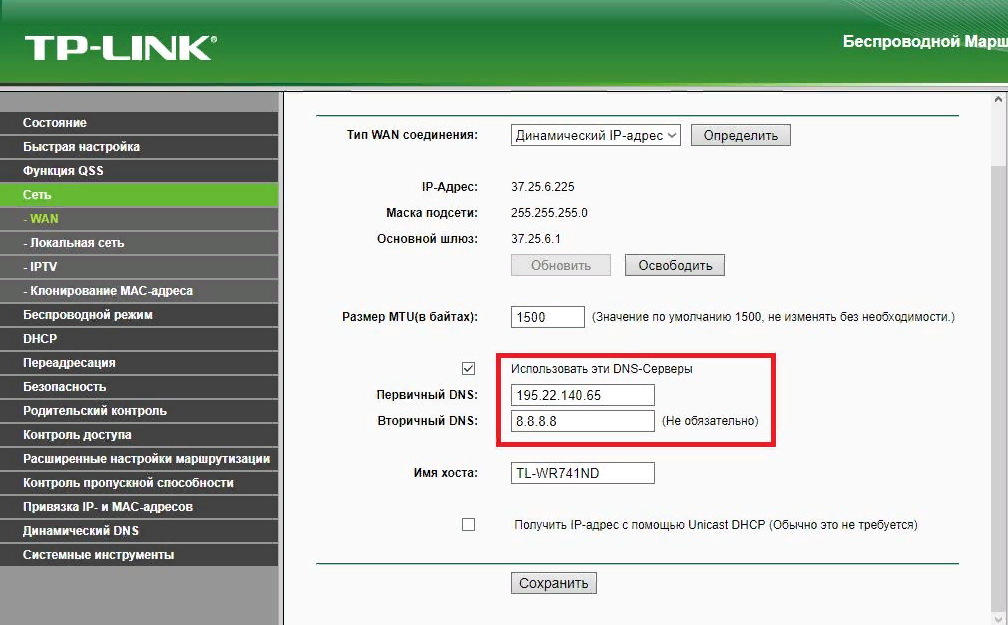Expand the DHCP menu section
The image size is (1008, 625).
pos(40,339)
